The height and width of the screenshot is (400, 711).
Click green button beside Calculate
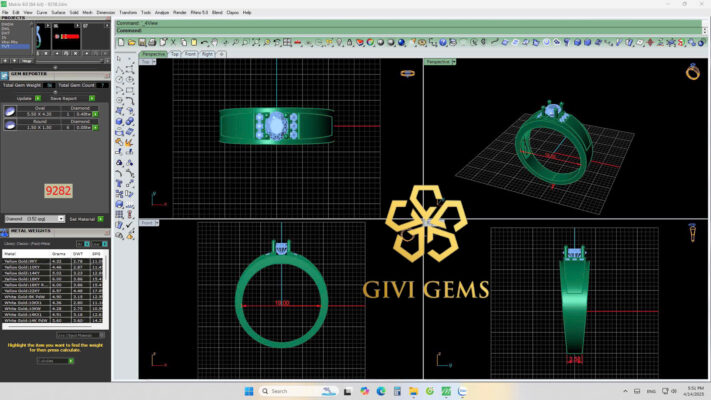tap(71, 361)
